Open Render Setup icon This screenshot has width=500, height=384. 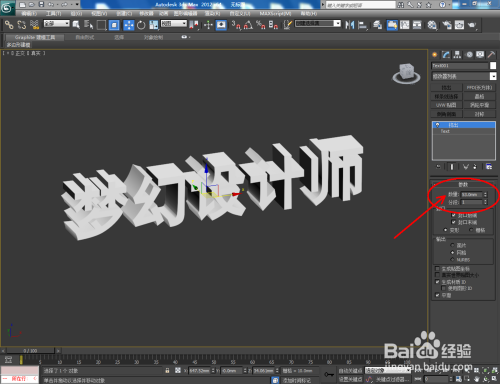447,25
